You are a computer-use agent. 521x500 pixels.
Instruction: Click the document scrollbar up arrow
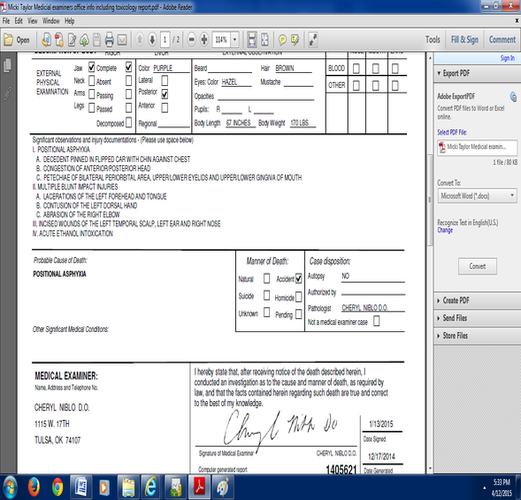pos(430,58)
